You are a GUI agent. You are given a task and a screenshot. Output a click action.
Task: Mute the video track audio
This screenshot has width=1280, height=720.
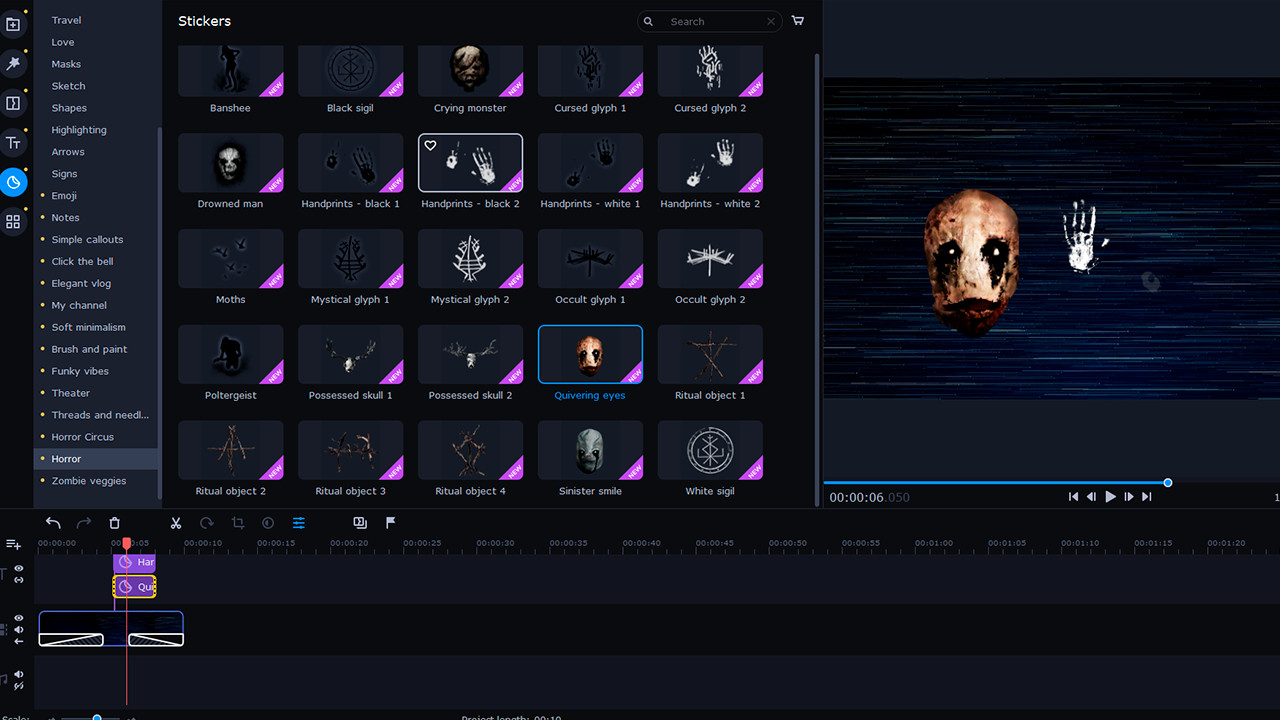(17, 629)
